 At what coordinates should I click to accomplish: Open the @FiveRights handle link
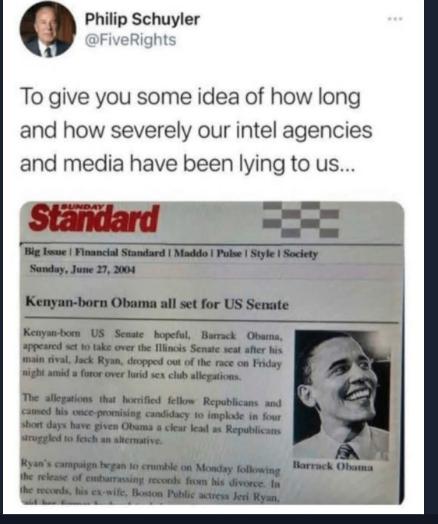pos(130,40)
